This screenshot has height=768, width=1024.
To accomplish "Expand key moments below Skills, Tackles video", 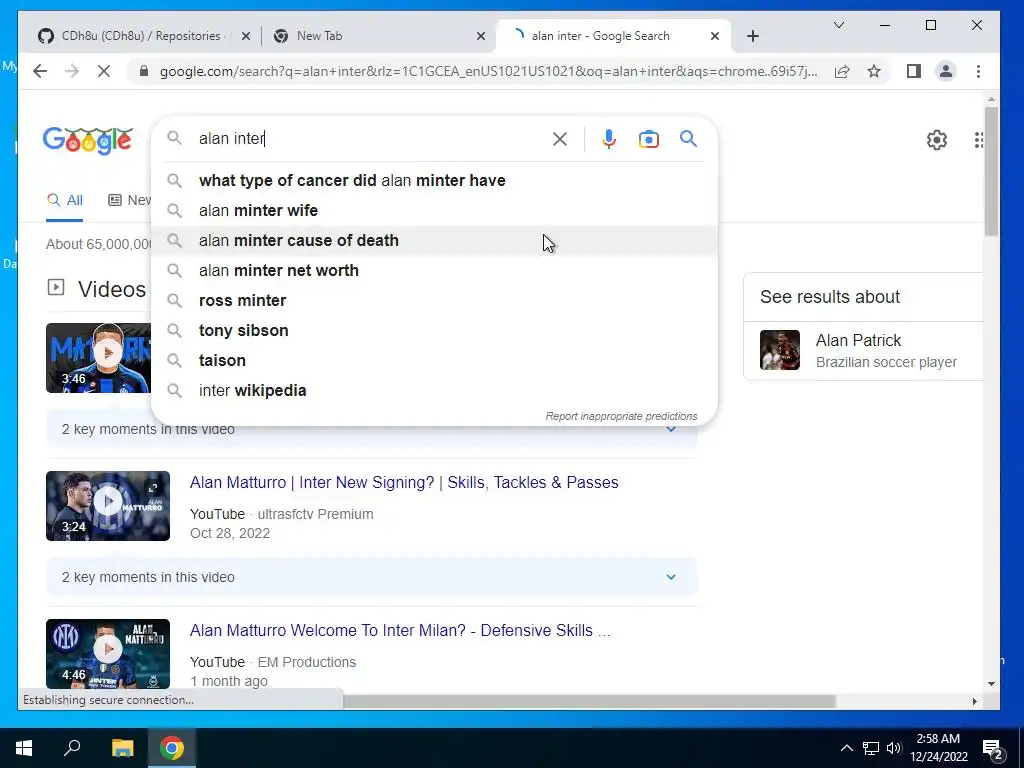I will point(671,577).
